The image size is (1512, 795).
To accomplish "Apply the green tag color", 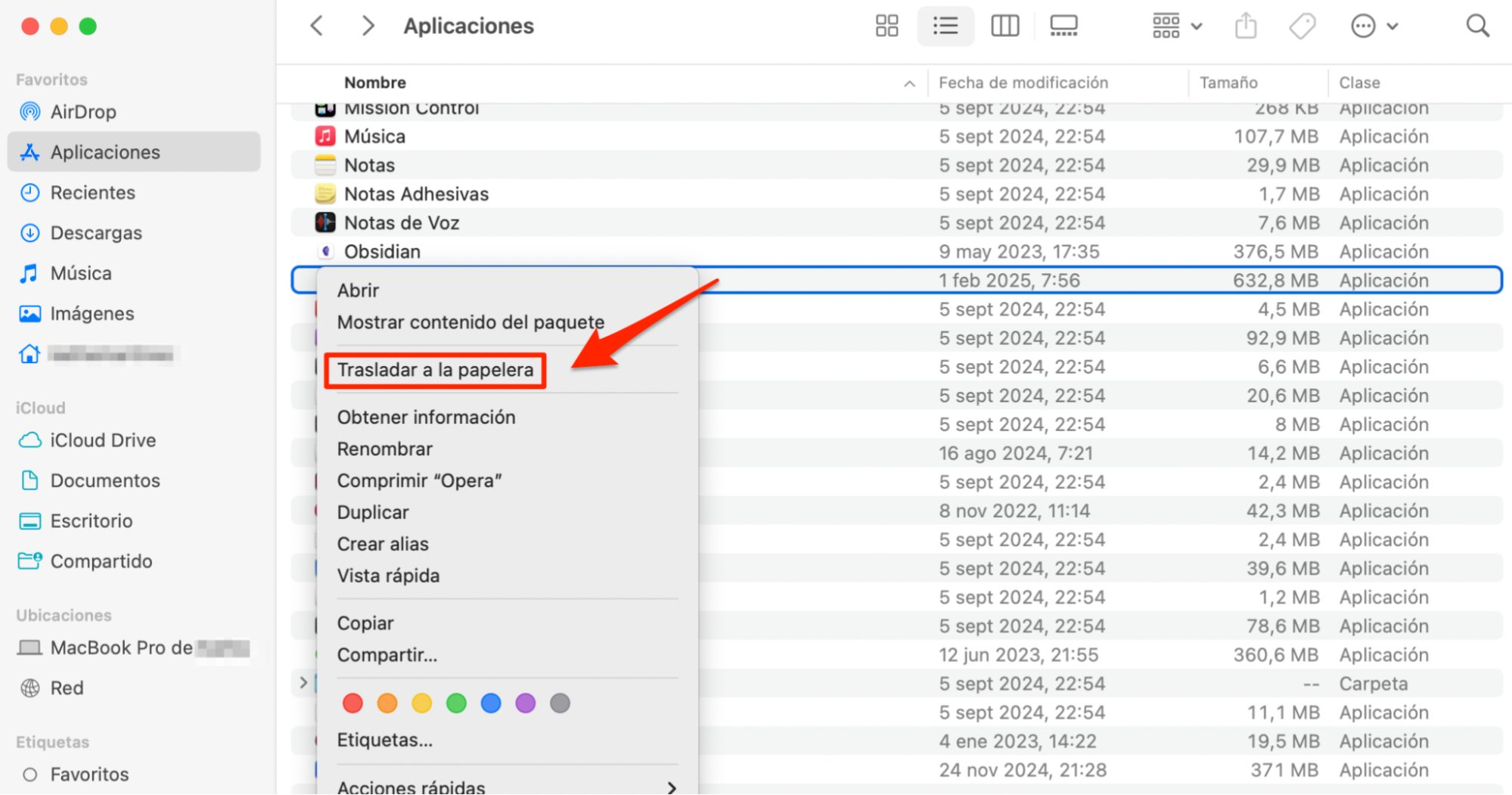I will tap(456, 703).
